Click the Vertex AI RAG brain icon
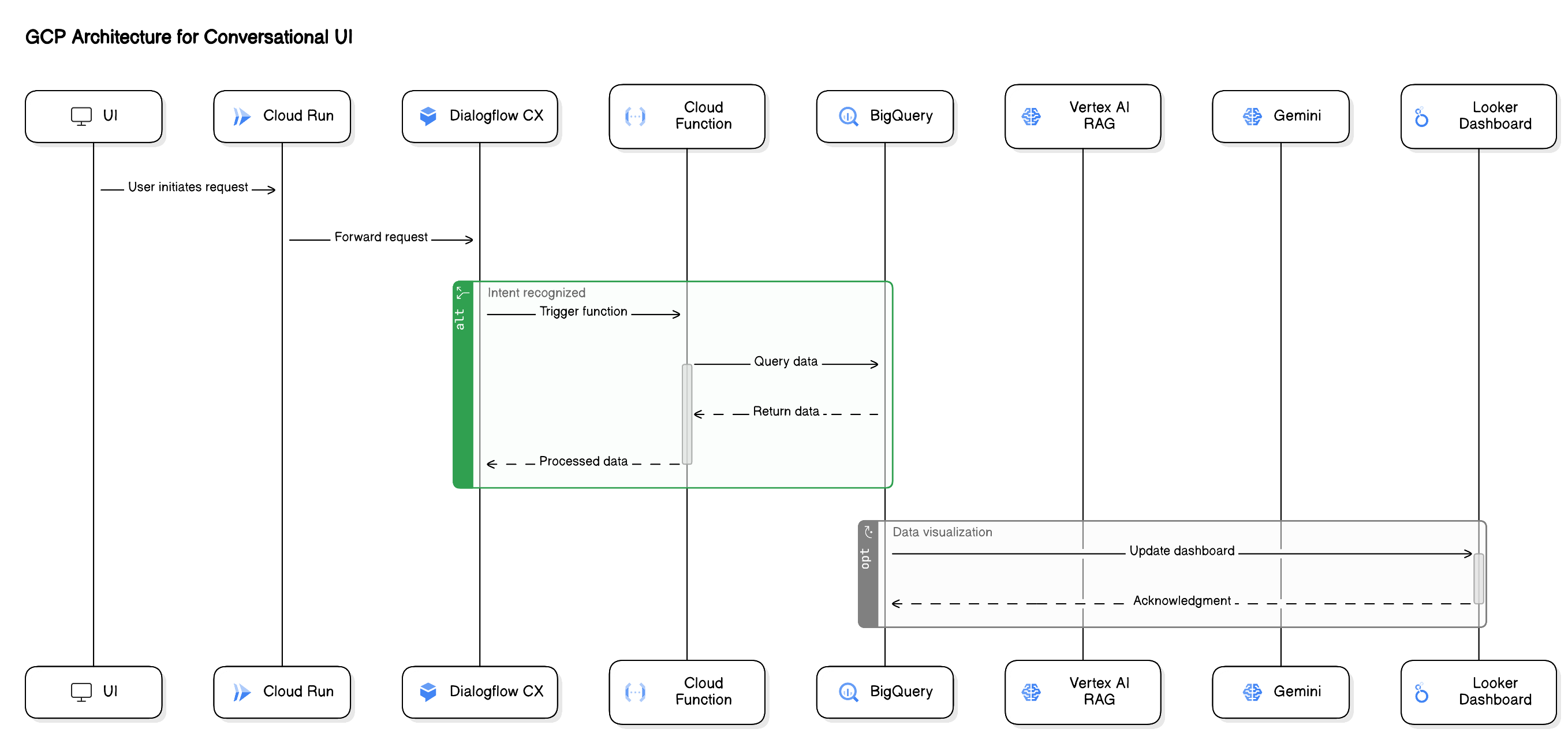Image resolution: width=1568 pixels, height=736 pixels. point(1031,115)
